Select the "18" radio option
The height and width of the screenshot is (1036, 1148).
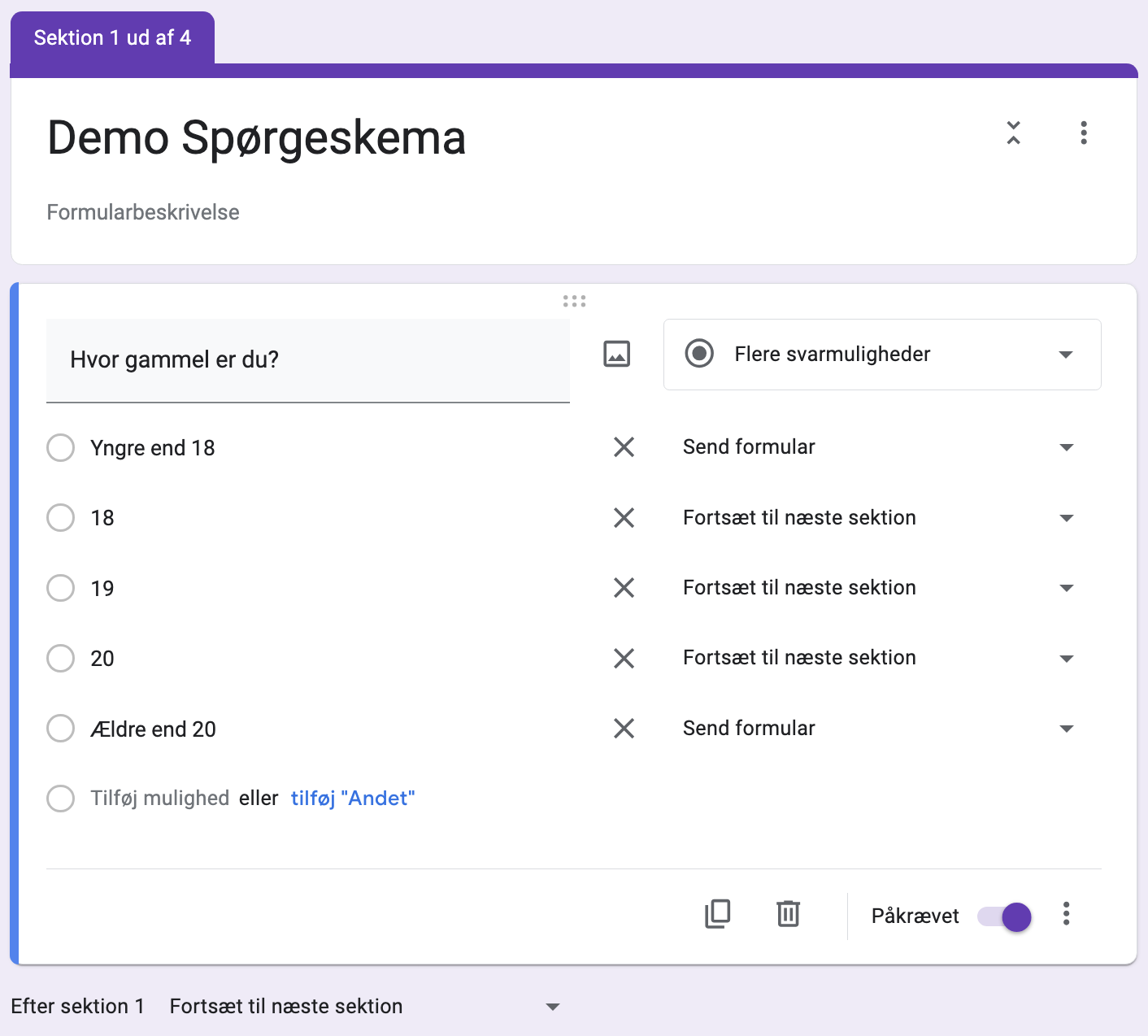pos(61,517)
